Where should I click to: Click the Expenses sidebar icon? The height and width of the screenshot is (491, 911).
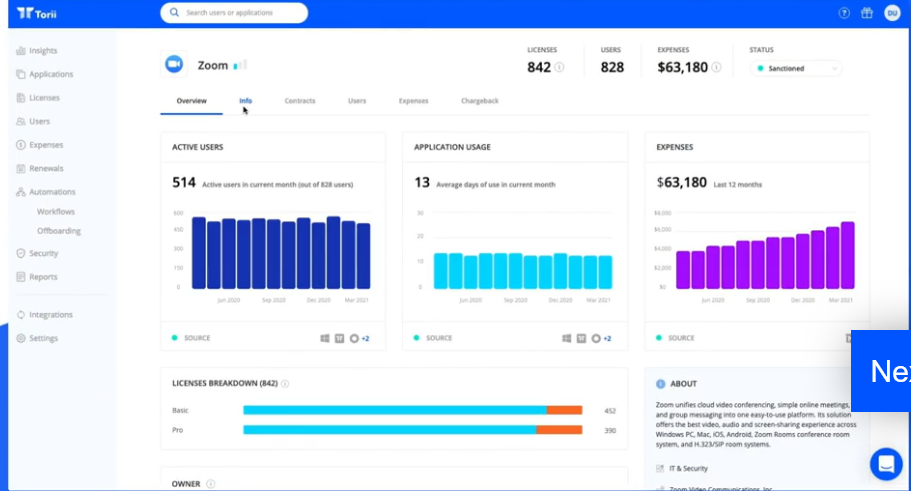tap(21, 145)
